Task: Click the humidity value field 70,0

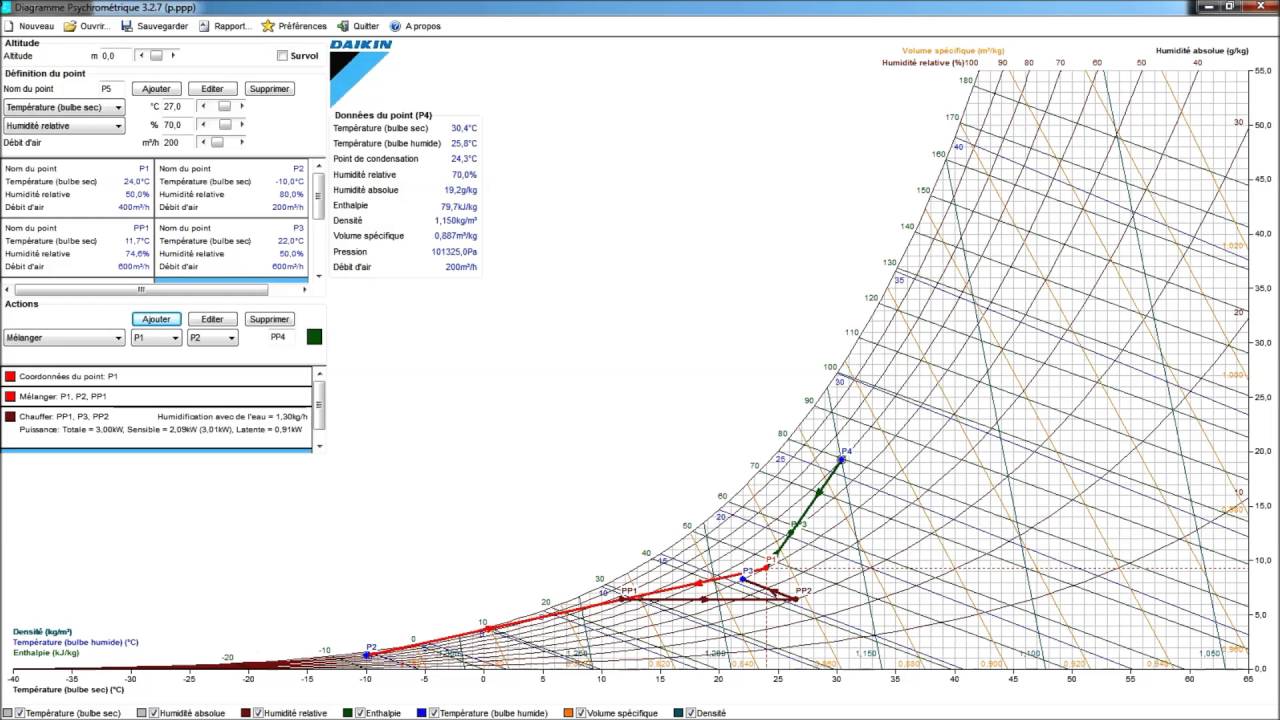Action: click(x=177, y=125)
